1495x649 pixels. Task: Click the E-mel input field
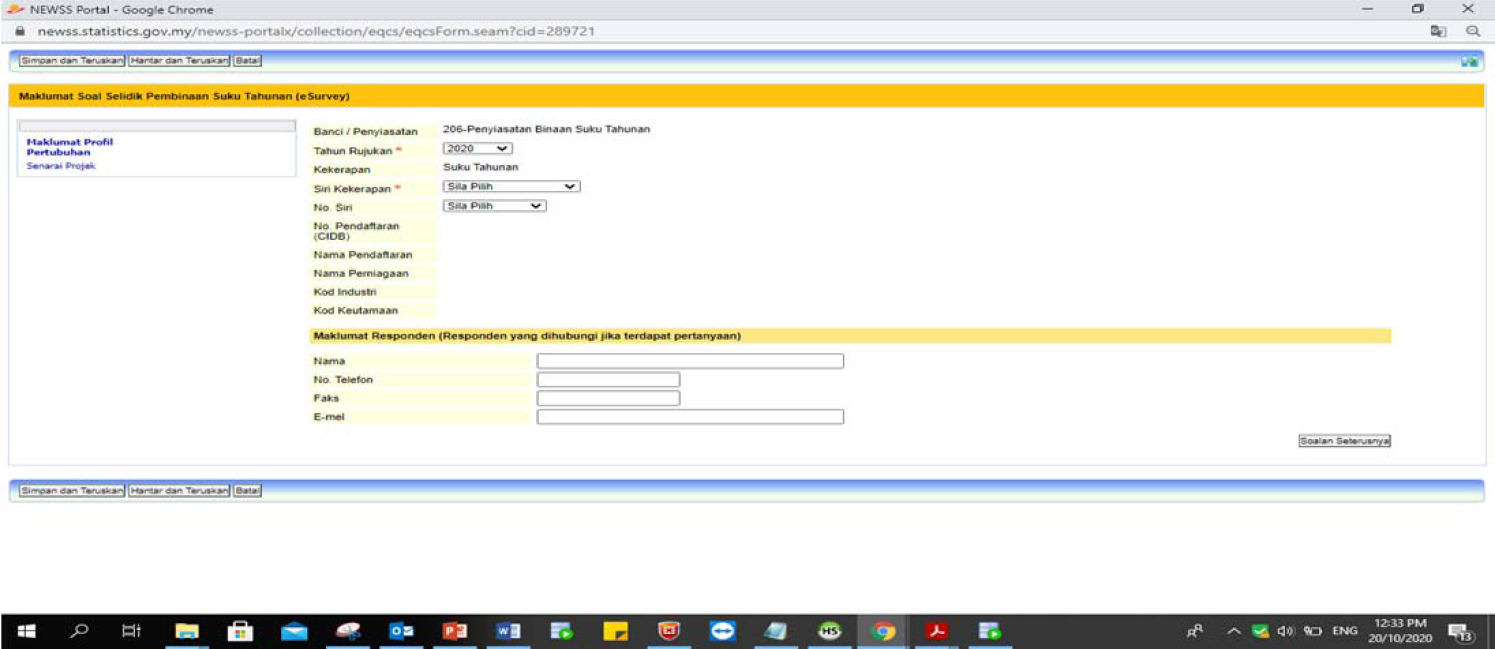tap(690, 417)
